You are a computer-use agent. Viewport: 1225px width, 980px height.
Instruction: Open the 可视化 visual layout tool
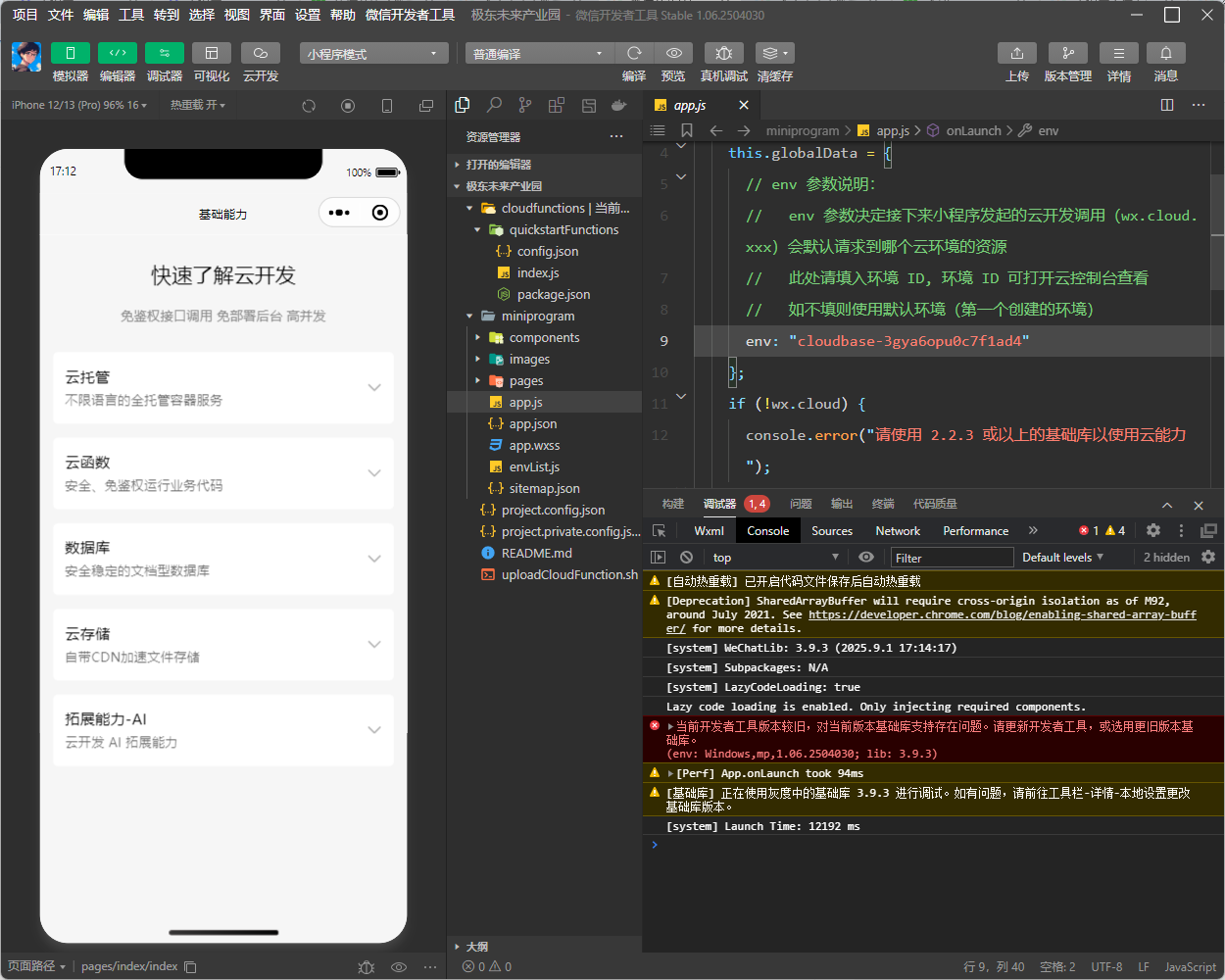pos(212,53)
